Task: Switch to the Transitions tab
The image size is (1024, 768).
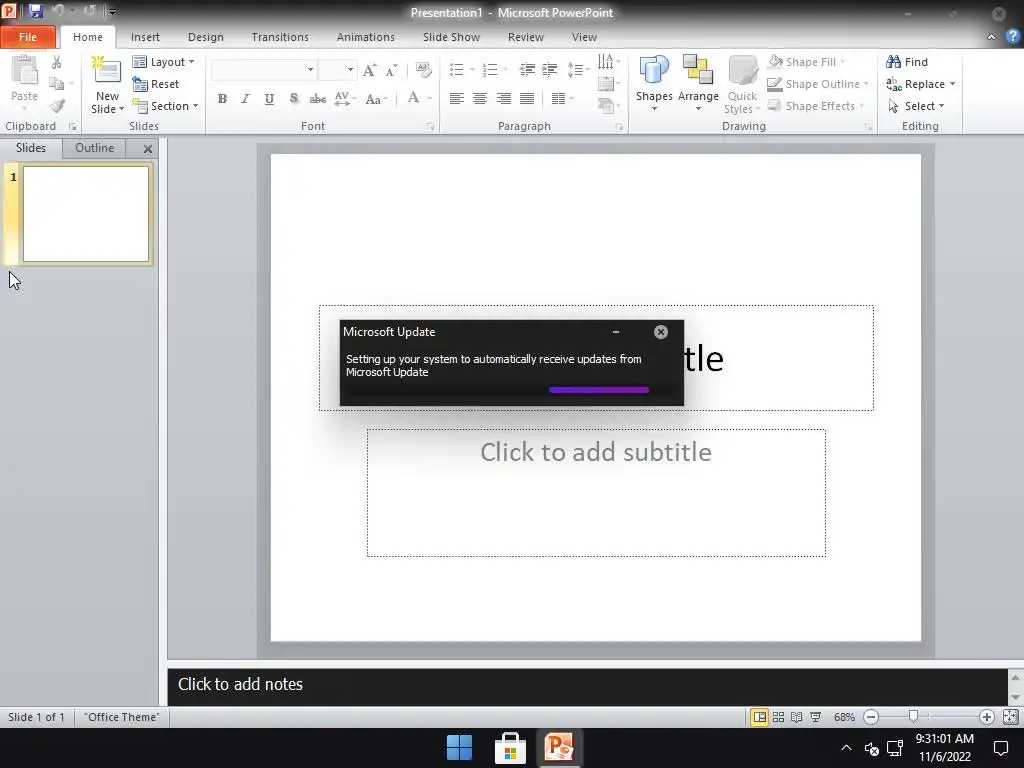Action: point(280,37)
